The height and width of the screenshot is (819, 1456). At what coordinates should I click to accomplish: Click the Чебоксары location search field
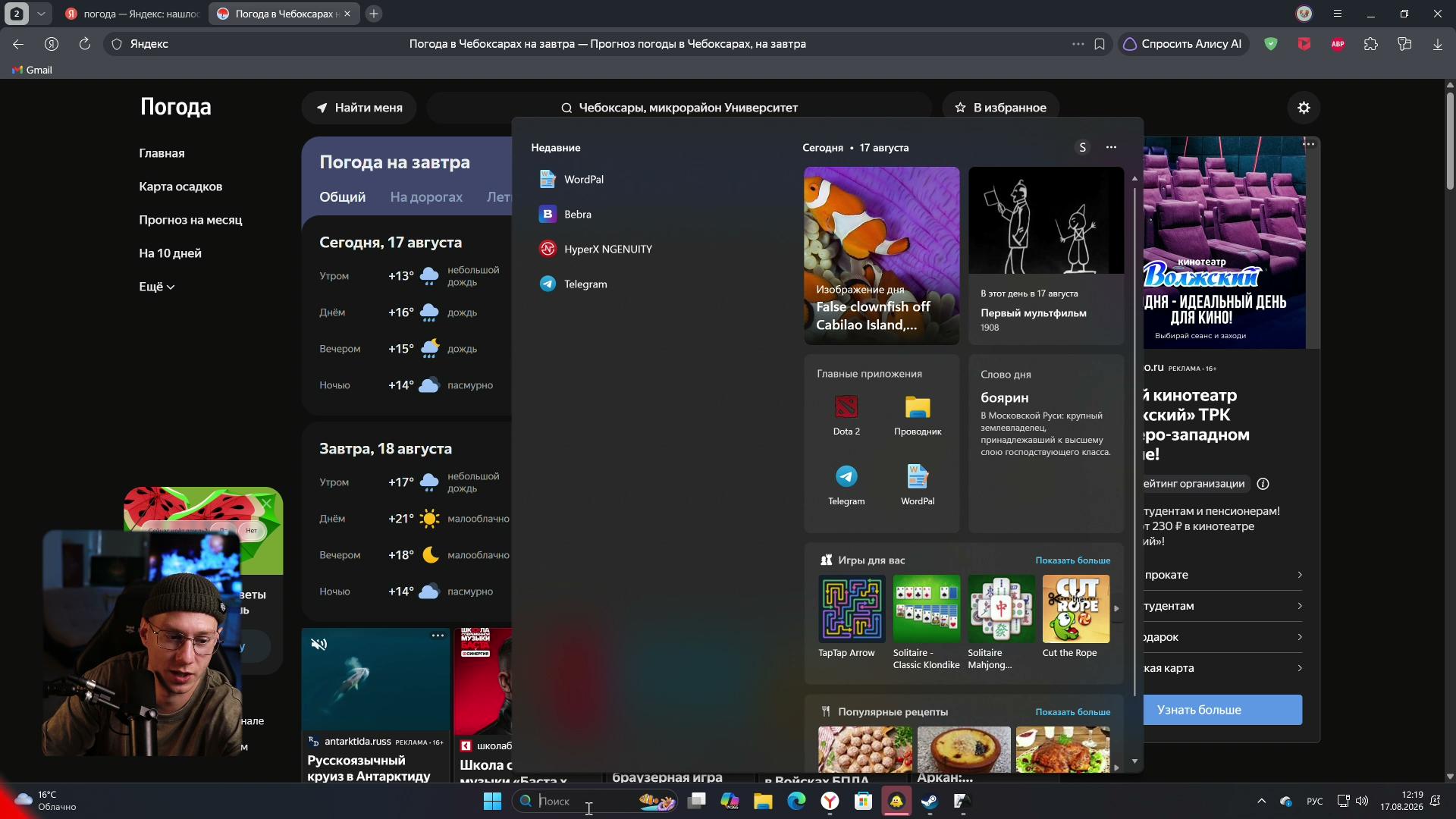click(679, 108)
